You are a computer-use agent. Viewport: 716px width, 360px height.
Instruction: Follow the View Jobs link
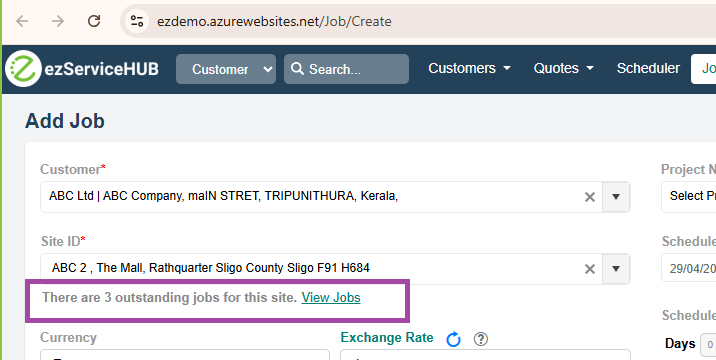click(x=331, y=297)
